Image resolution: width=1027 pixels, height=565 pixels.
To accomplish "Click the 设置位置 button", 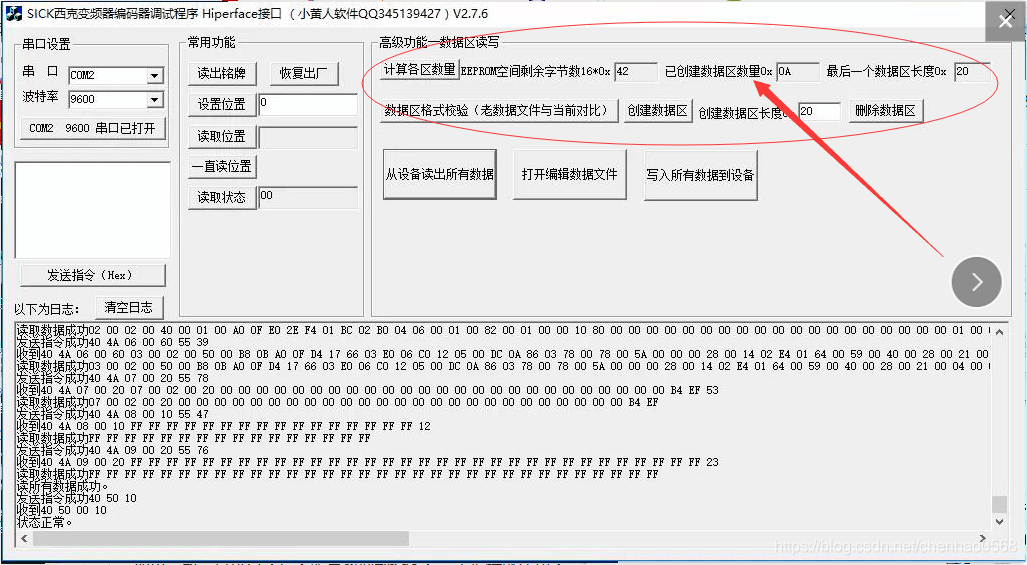I will 221,105.
